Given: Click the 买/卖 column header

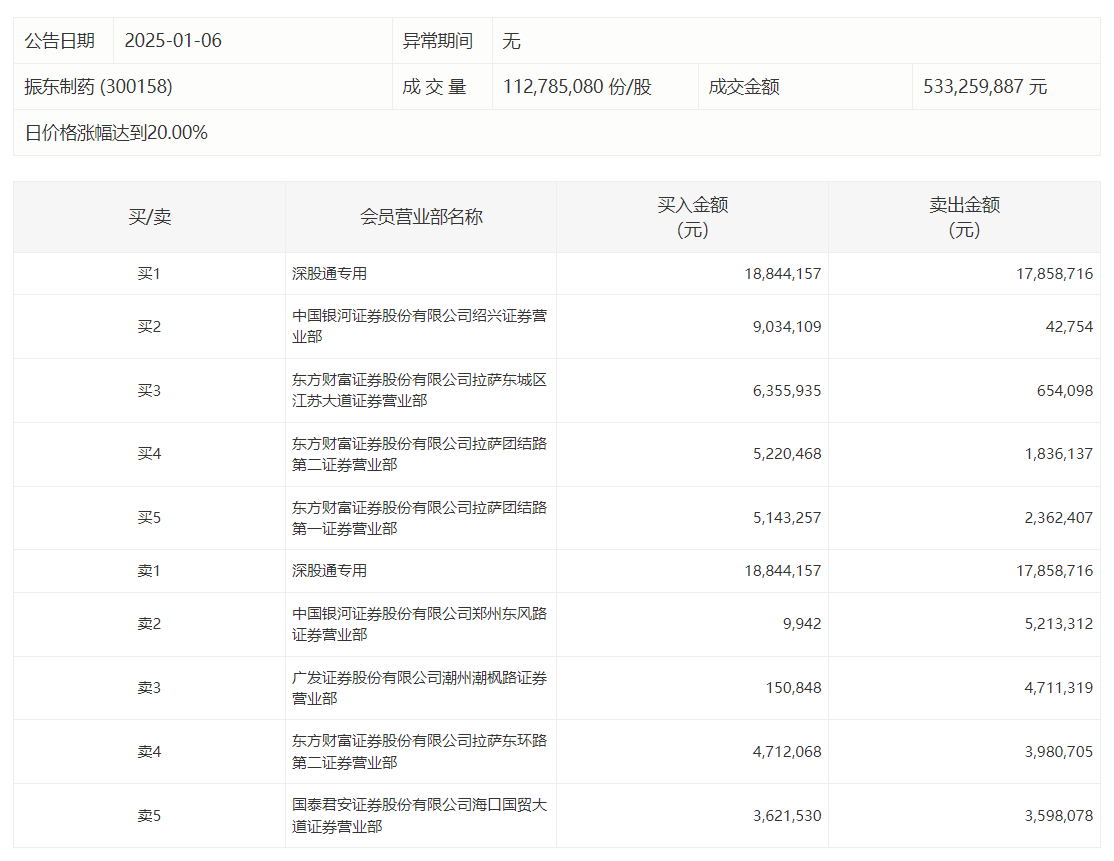Looking at the screenshot, I should click(x=149, y=217).
